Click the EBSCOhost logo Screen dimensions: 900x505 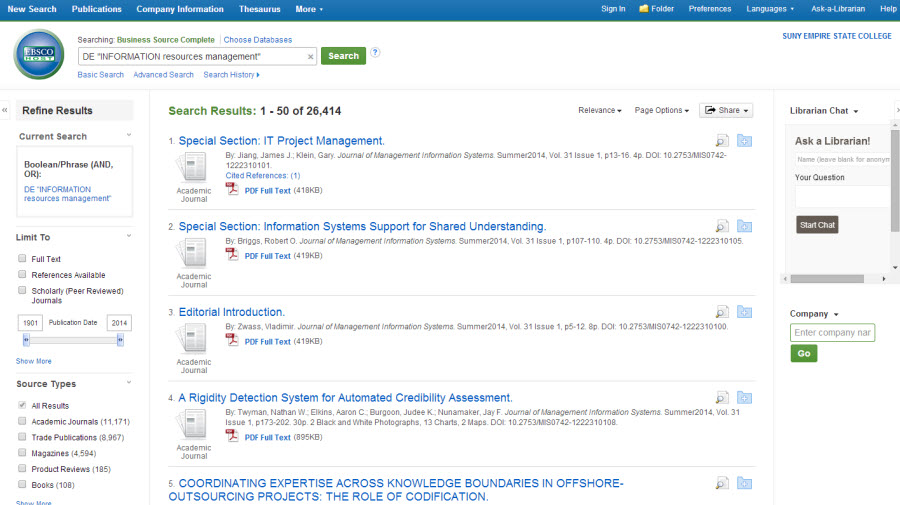tap(38, 55)
